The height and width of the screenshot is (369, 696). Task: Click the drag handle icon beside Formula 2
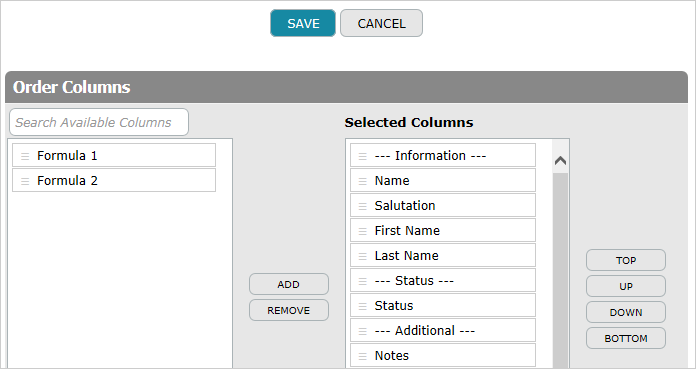tap(25, 181)
